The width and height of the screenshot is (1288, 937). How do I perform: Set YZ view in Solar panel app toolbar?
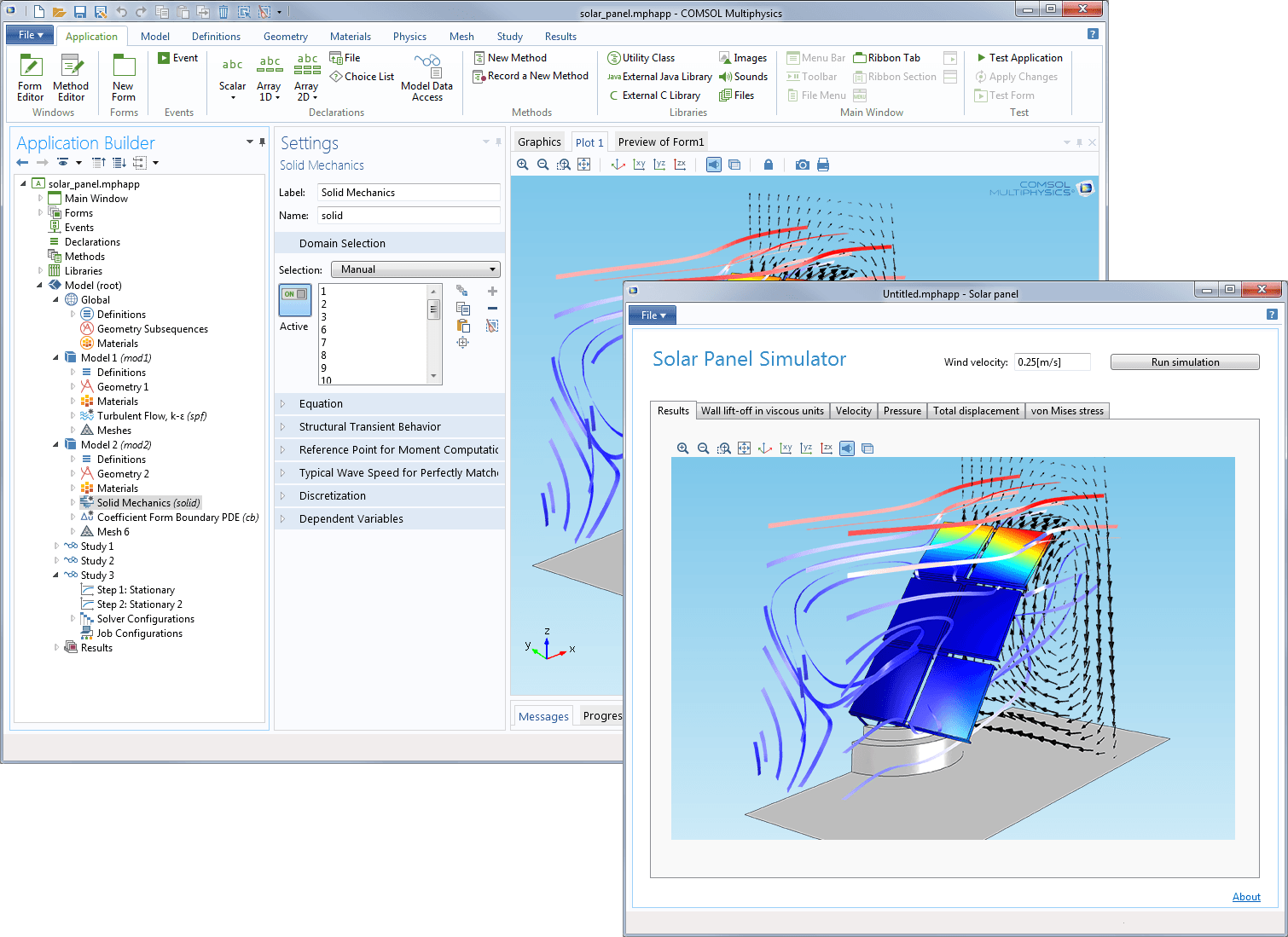tap(806, 448)
